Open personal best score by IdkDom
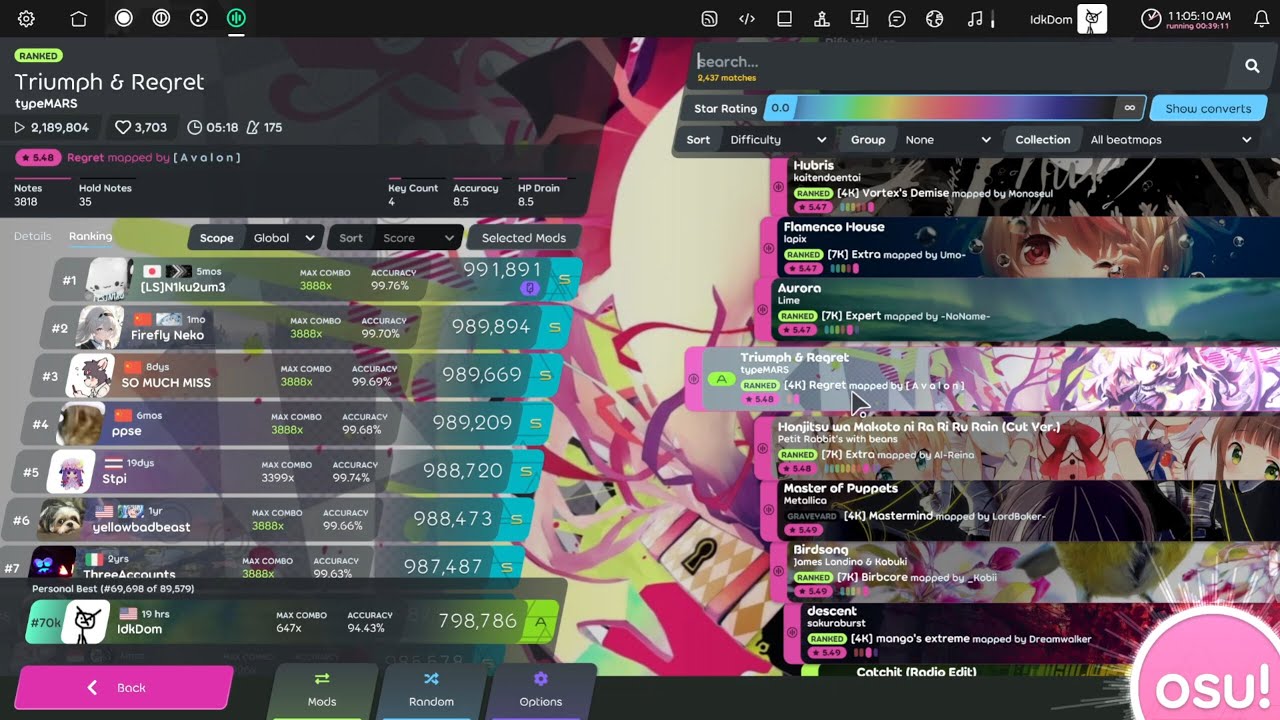1280x720 pixels. (293, 622)
